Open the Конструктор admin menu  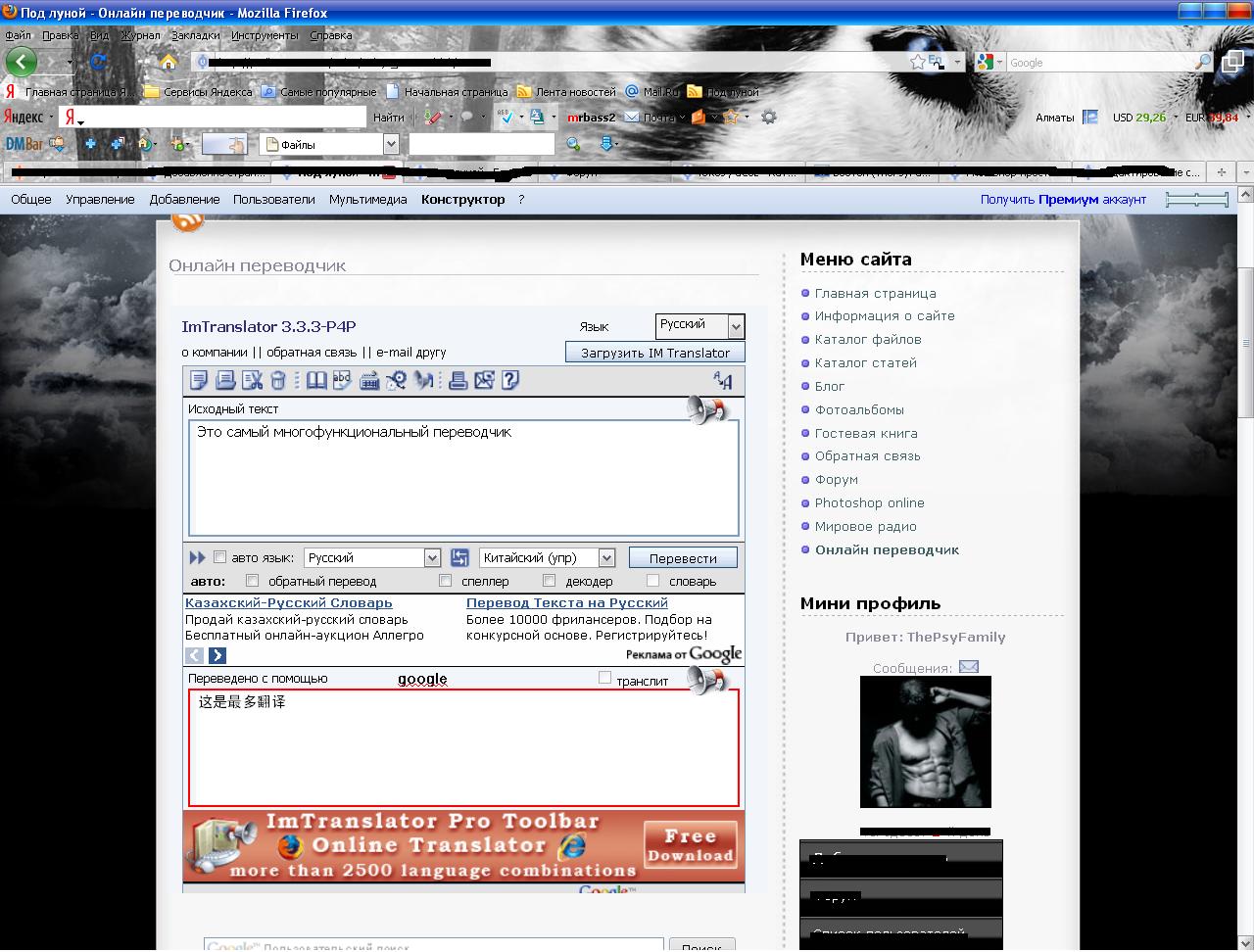[x=463, y=199]
